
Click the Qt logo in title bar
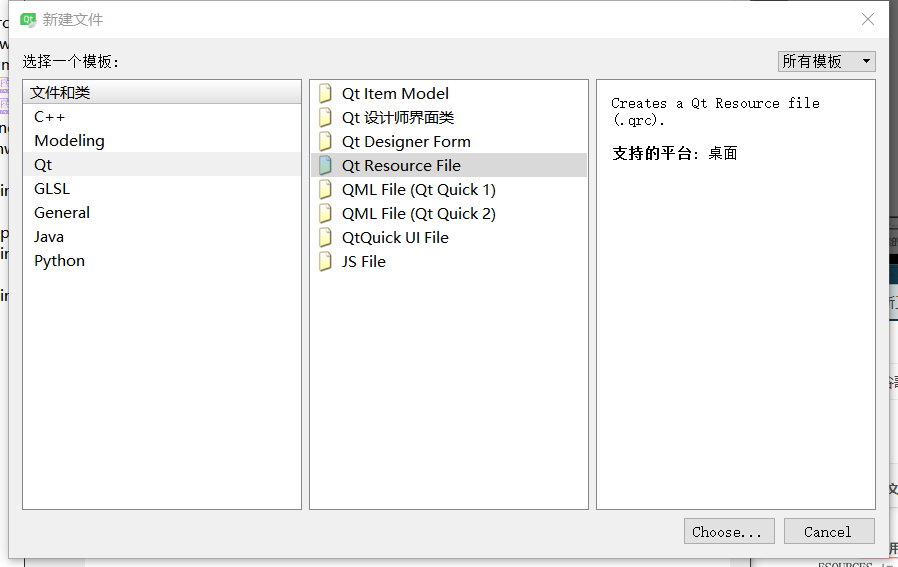tap(28, 20)
